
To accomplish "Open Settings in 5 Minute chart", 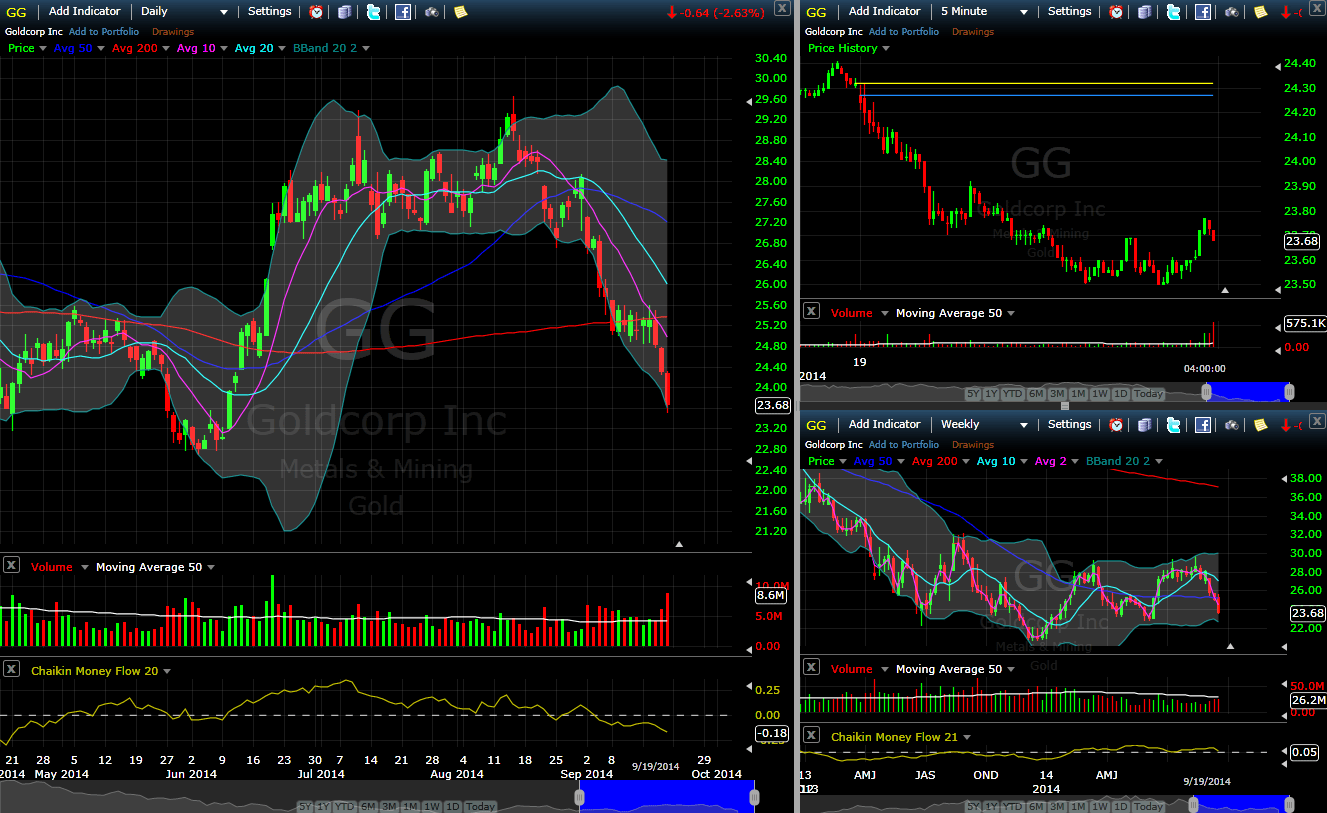I will [1069, 11].
